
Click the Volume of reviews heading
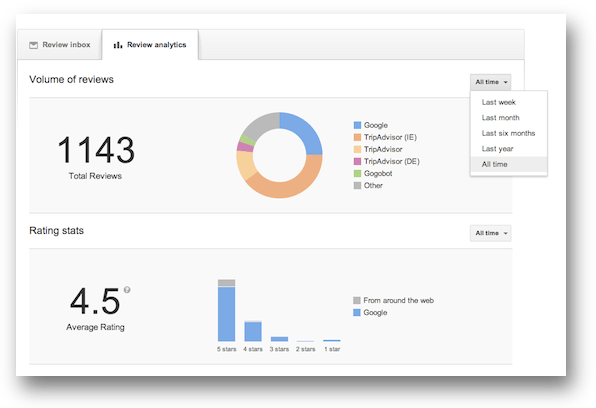[71, 79]
